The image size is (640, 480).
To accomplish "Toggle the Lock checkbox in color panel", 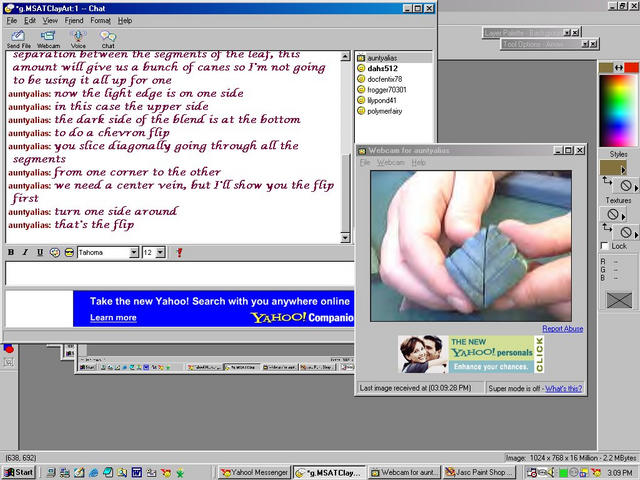I will click(605, 246).
